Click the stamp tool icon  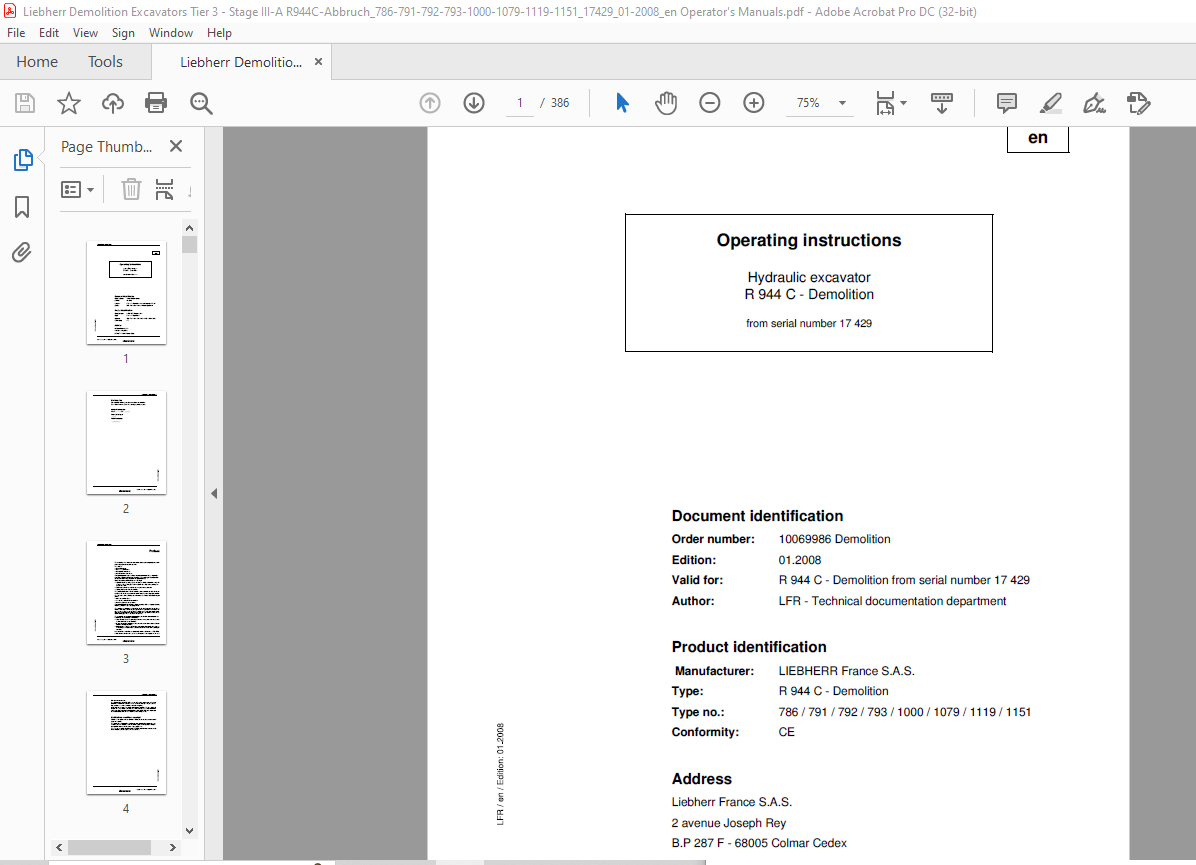click(x=1139, y=103)
